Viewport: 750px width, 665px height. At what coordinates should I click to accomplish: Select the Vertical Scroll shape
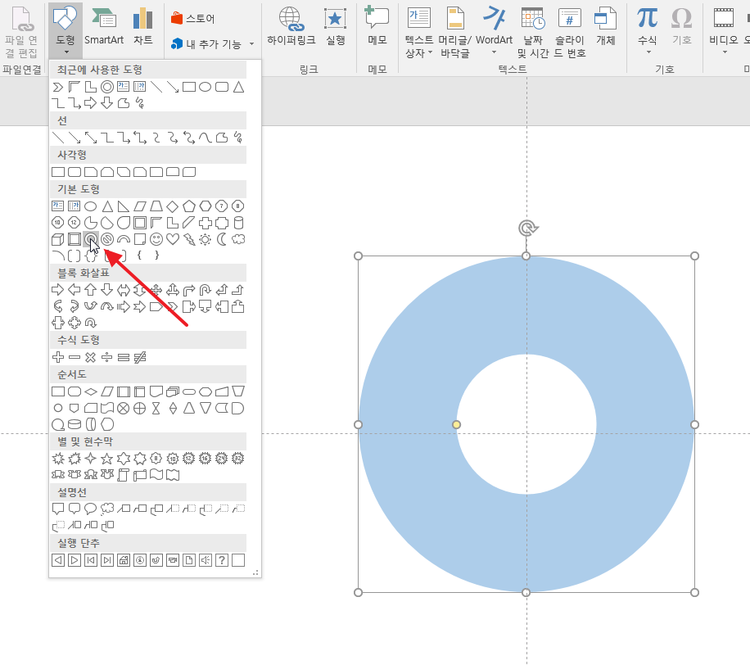click(123, 475)
